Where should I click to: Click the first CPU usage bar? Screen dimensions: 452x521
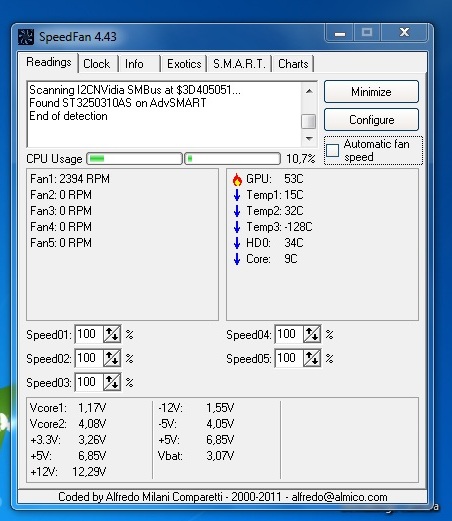pyautogui.click(x=134, y=159)
